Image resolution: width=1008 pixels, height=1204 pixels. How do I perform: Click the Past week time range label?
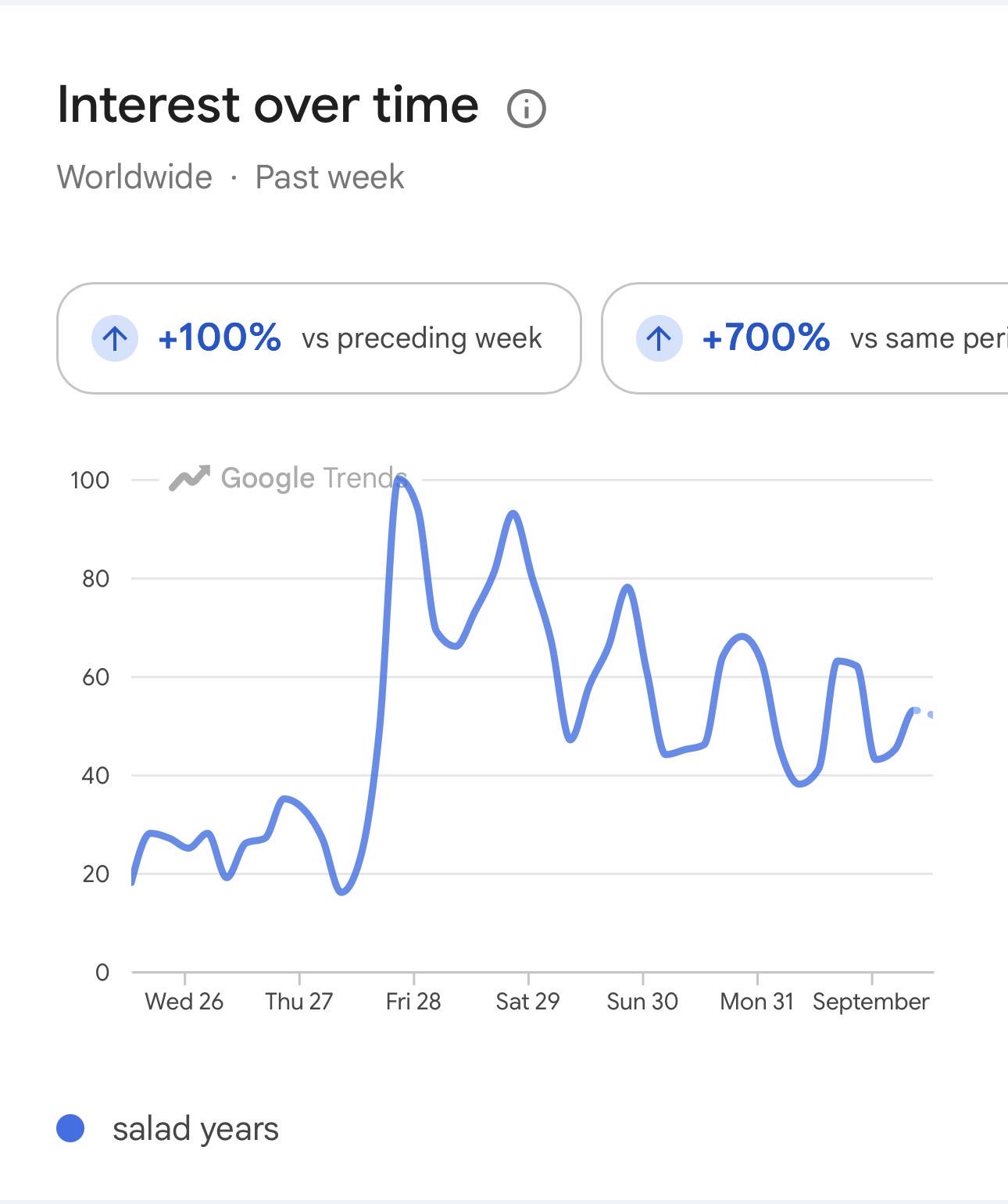pos(330,177)
